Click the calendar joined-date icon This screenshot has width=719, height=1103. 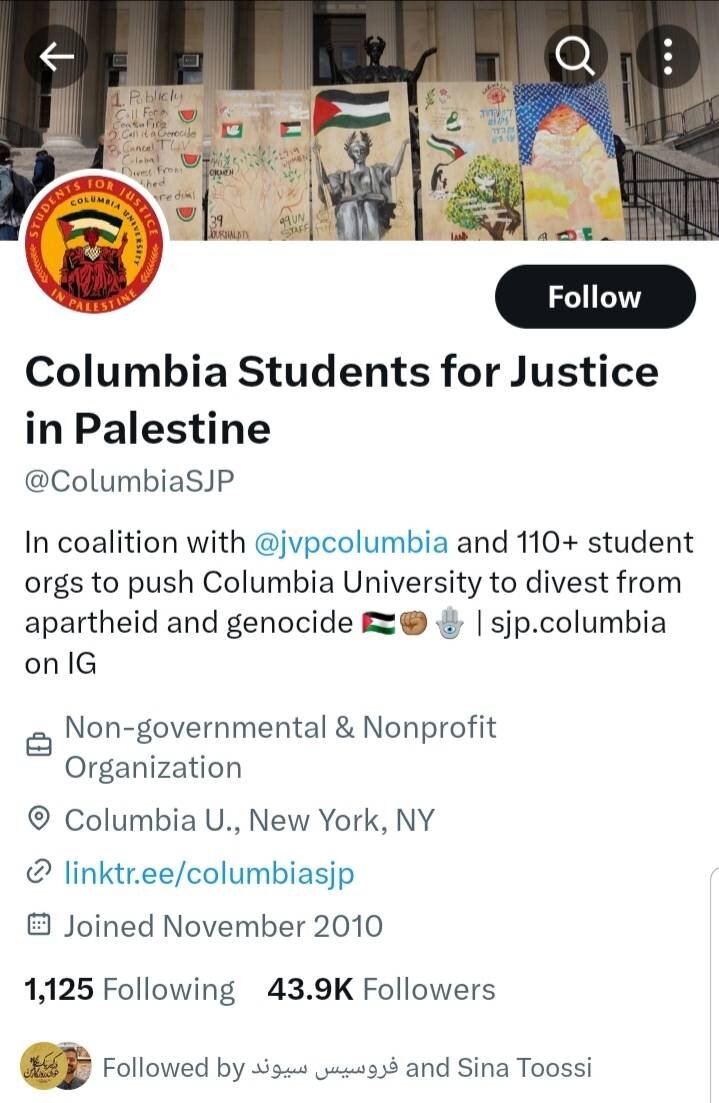click(39, 926)
